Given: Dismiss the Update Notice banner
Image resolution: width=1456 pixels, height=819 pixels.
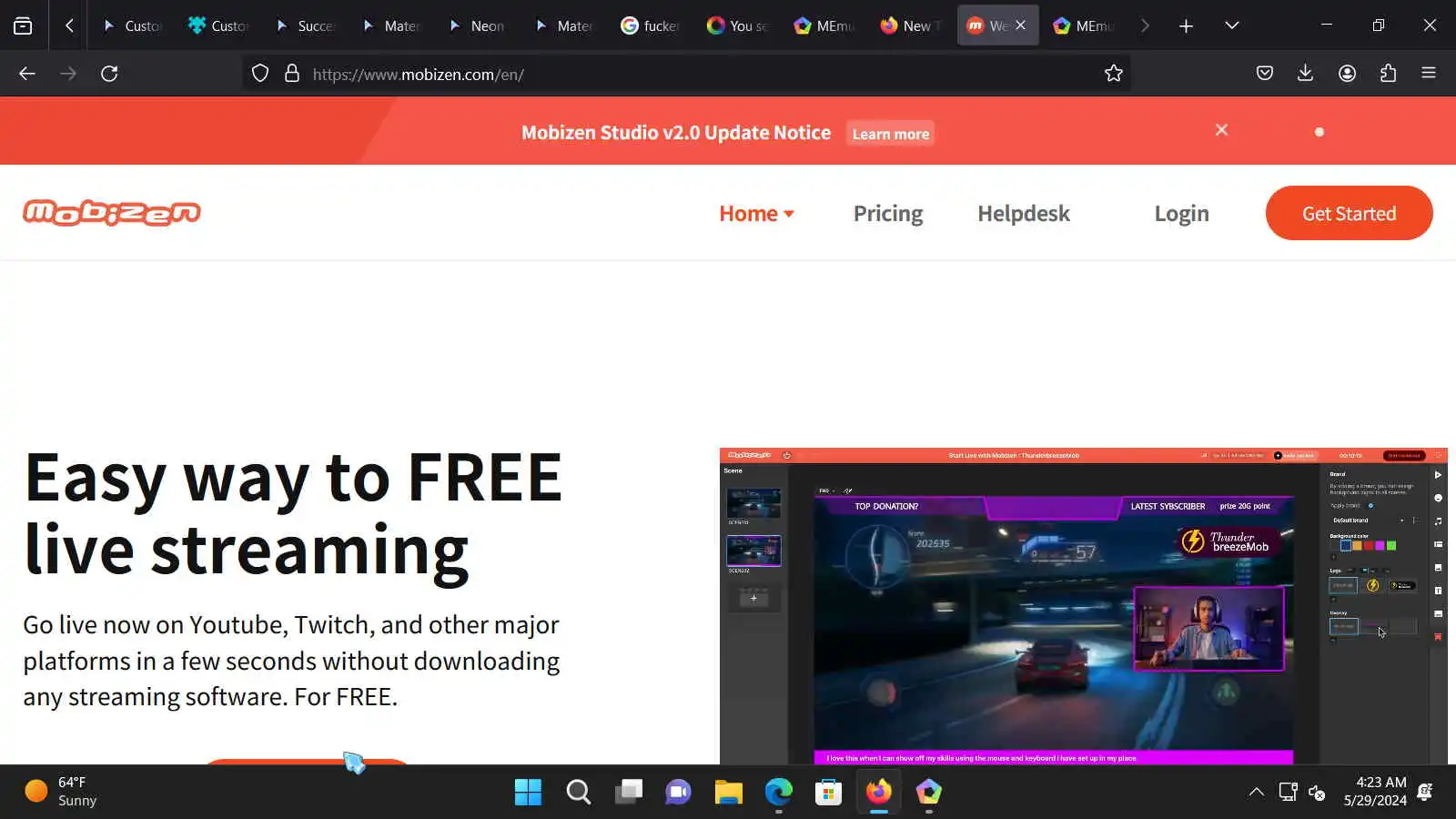Looking at the screenshot, I should pyautogui.click(x=1222, y=130).
